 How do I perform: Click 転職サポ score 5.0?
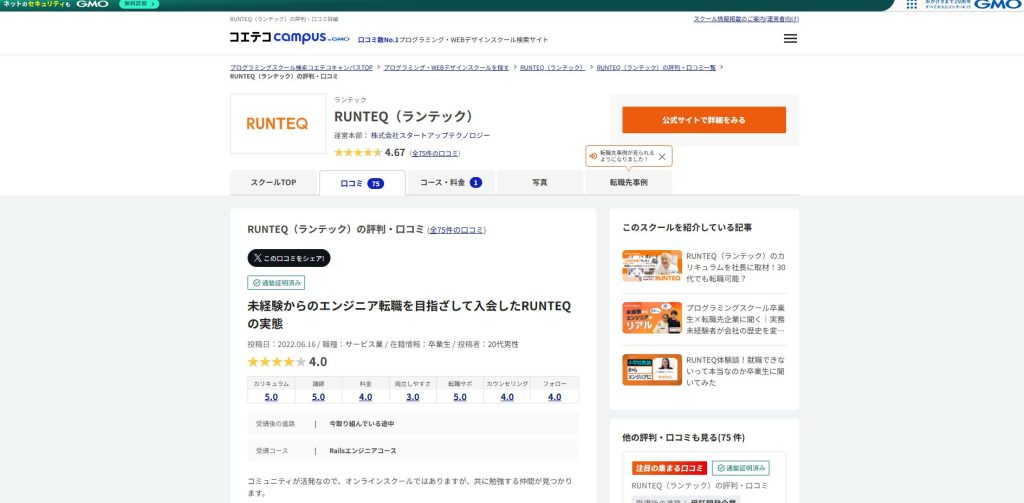[460, 397]
